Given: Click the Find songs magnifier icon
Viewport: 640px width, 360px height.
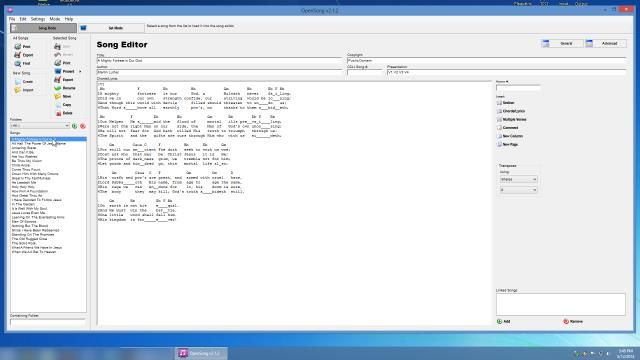Looking at the screenshot, I should click(x=18, y=63).
